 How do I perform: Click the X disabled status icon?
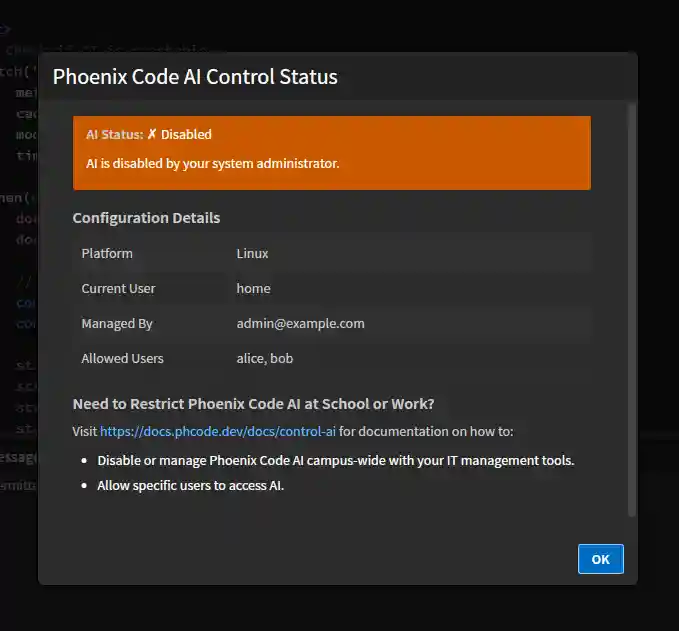point(152,134)
